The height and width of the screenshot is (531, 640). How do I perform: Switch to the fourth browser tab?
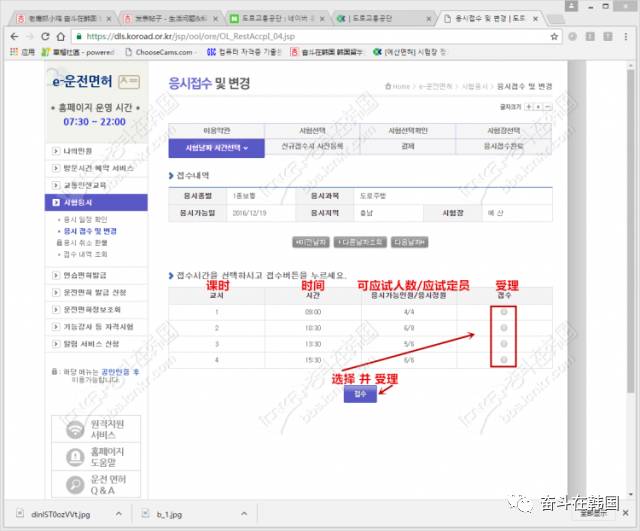click(383, 19)
